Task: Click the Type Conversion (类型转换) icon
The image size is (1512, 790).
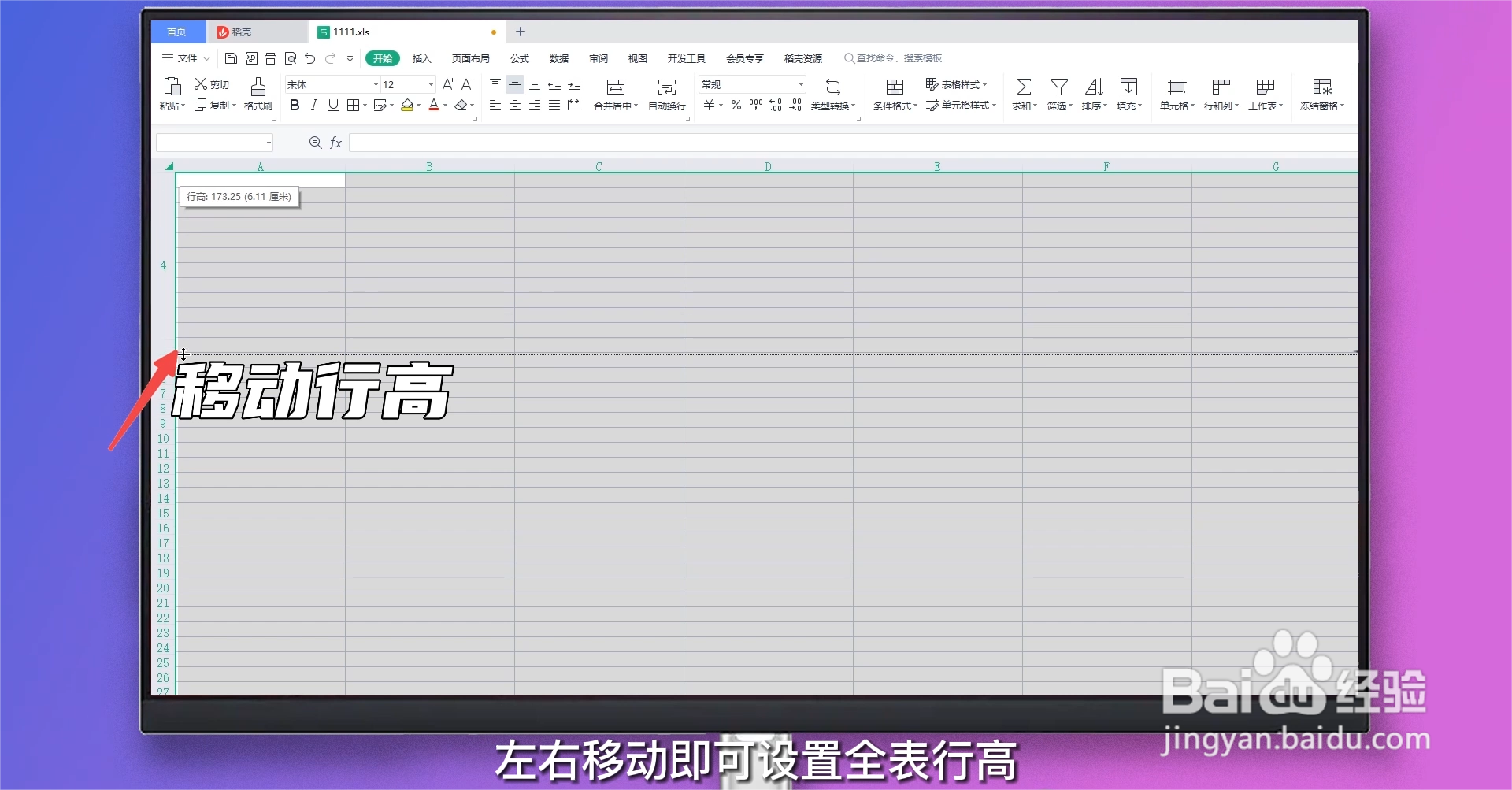Action: pyautogui.click(x=833, y=87)
